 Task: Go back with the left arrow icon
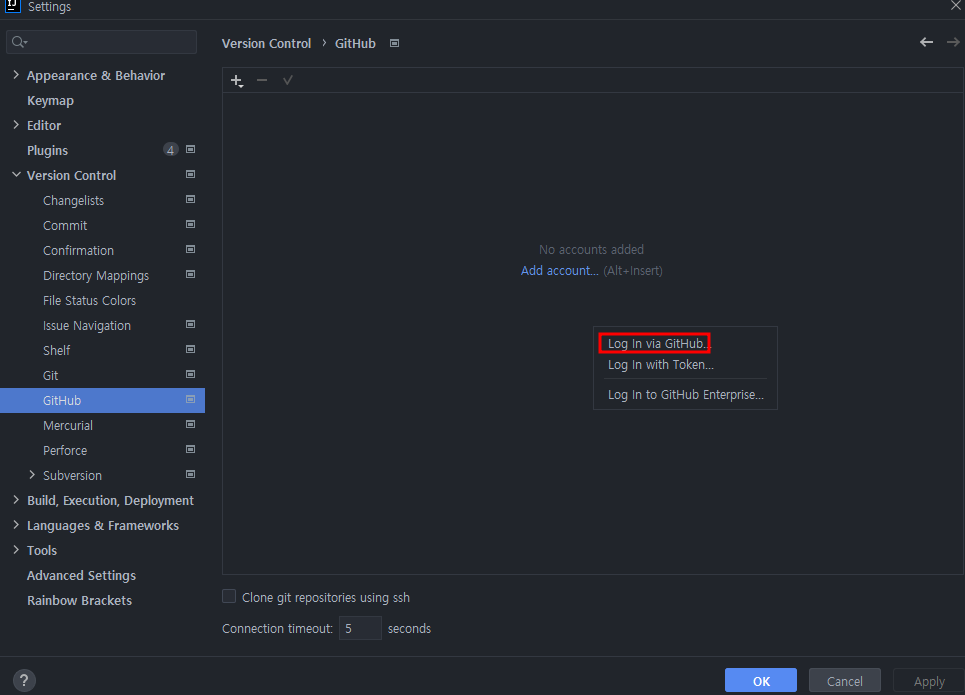926,42
